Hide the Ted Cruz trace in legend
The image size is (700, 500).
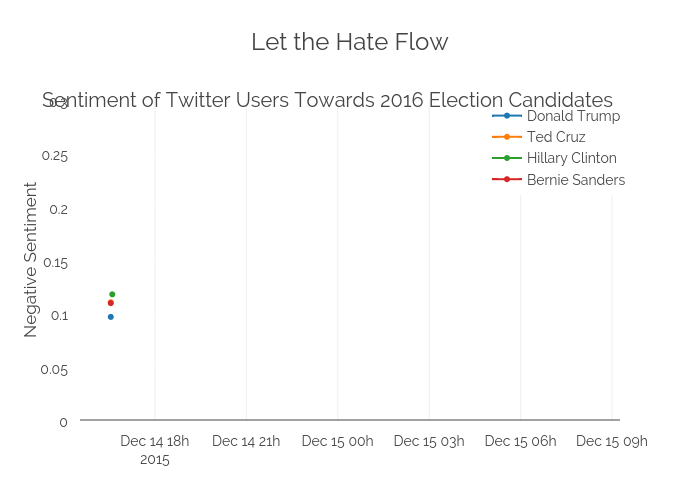click(x=556, y=137)
